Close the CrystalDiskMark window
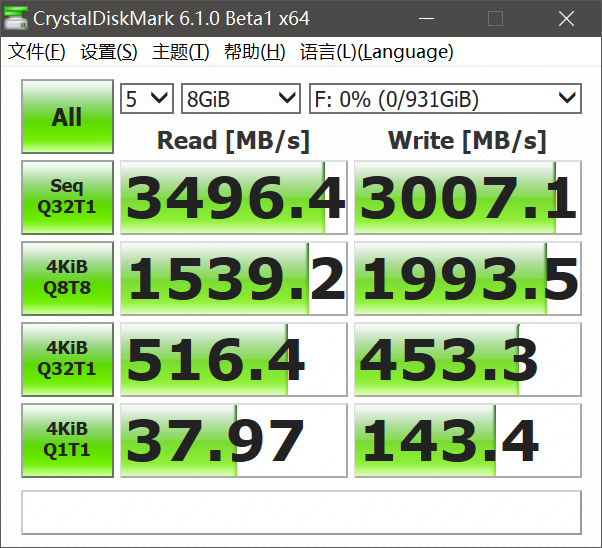 tap(574, 18)
